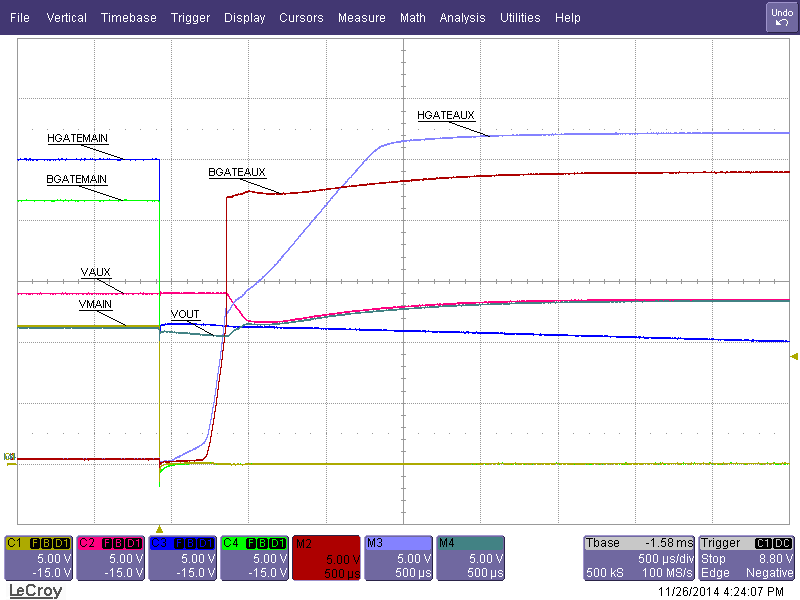Toggle the M4 trace via its descriptor box

click(x=470, y=558)
